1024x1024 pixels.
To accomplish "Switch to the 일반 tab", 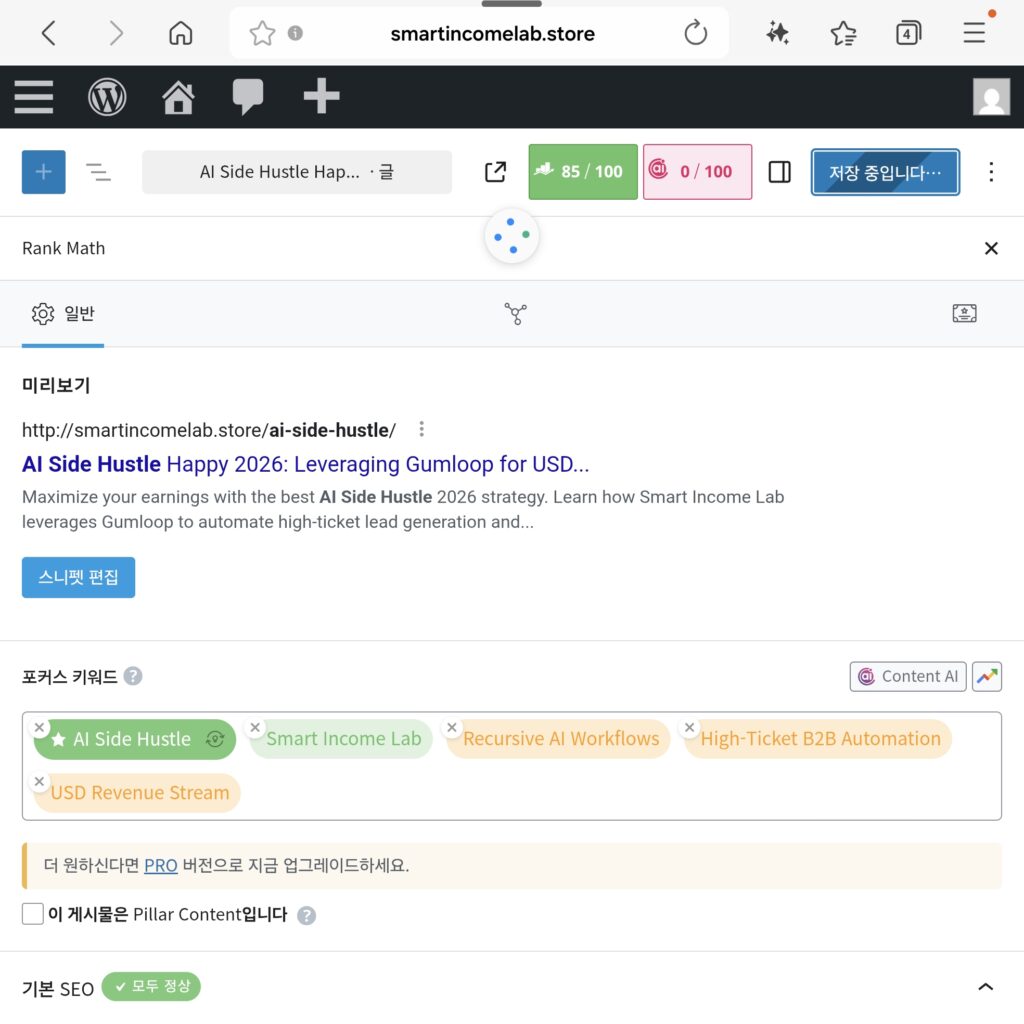I will coord(63,314).
